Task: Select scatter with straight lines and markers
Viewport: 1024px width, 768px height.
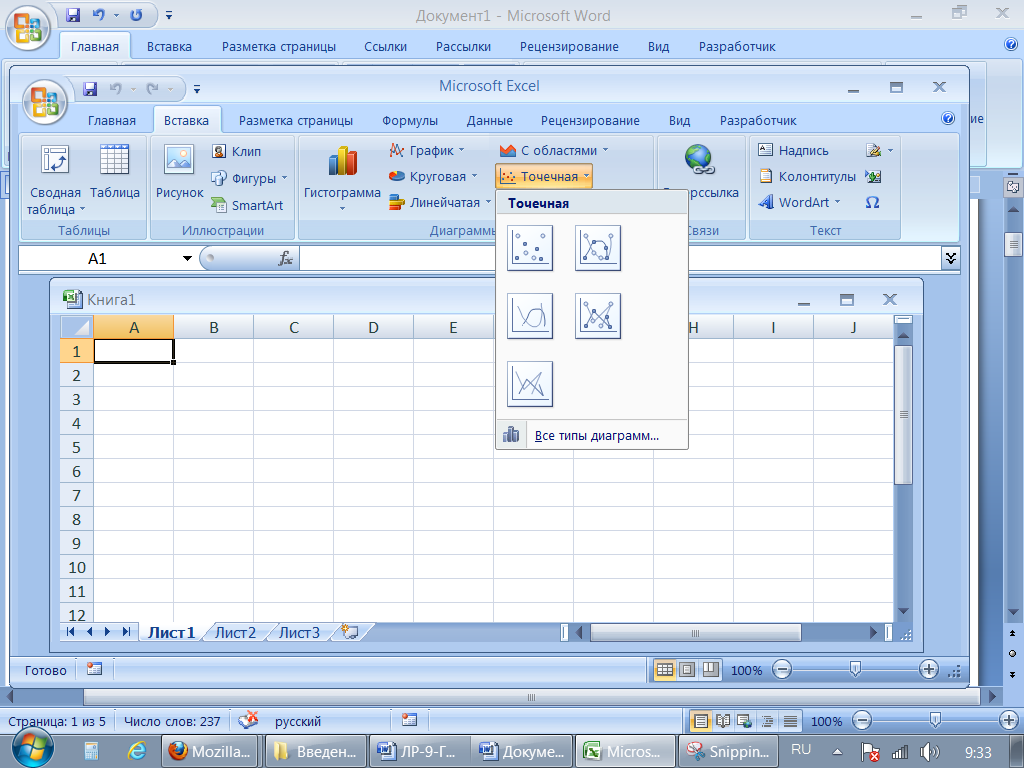Action: tap(598, 316)
